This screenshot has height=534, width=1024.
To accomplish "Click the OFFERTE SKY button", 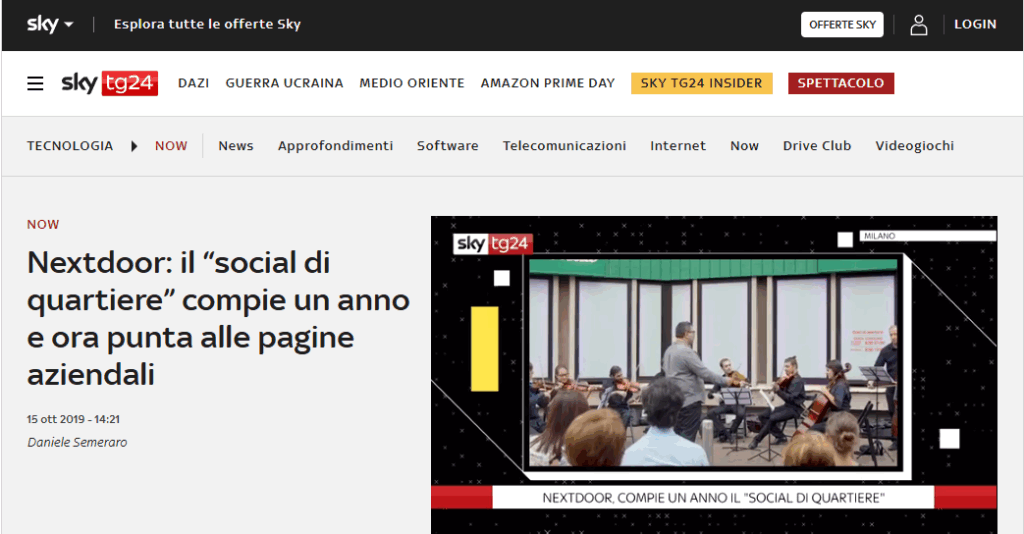I will coord(842,25).
